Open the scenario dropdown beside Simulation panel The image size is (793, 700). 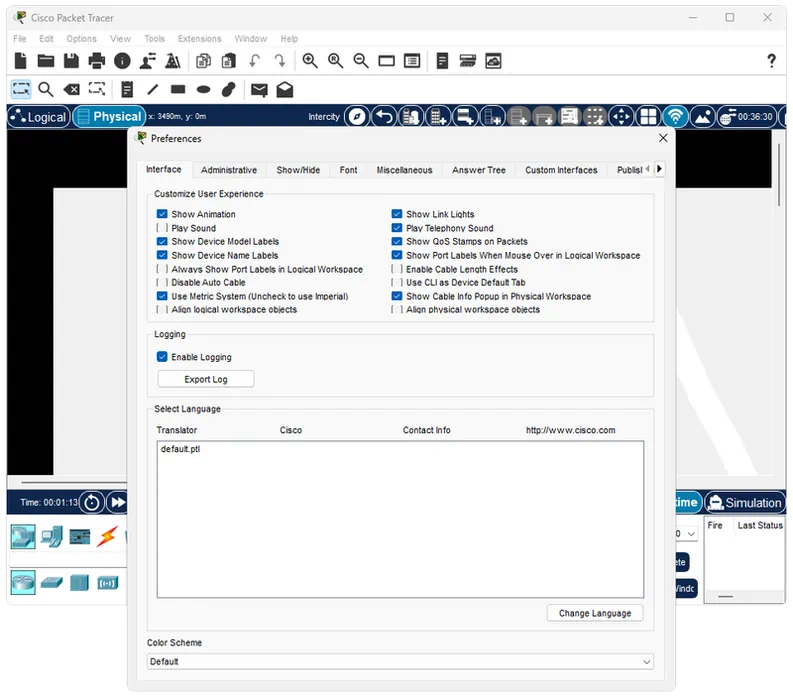[687, 534]
